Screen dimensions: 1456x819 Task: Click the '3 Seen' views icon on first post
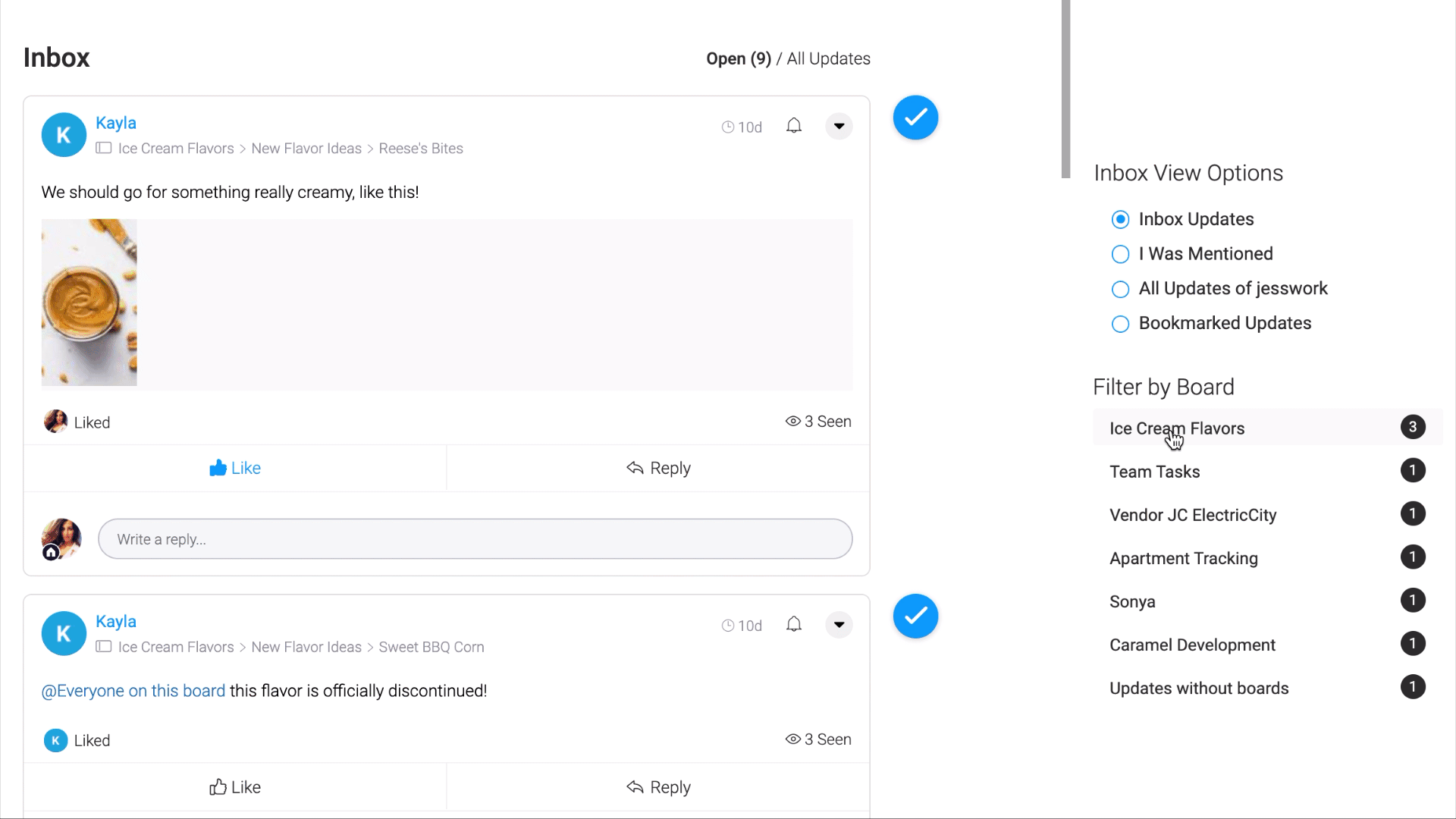point(792,421)
